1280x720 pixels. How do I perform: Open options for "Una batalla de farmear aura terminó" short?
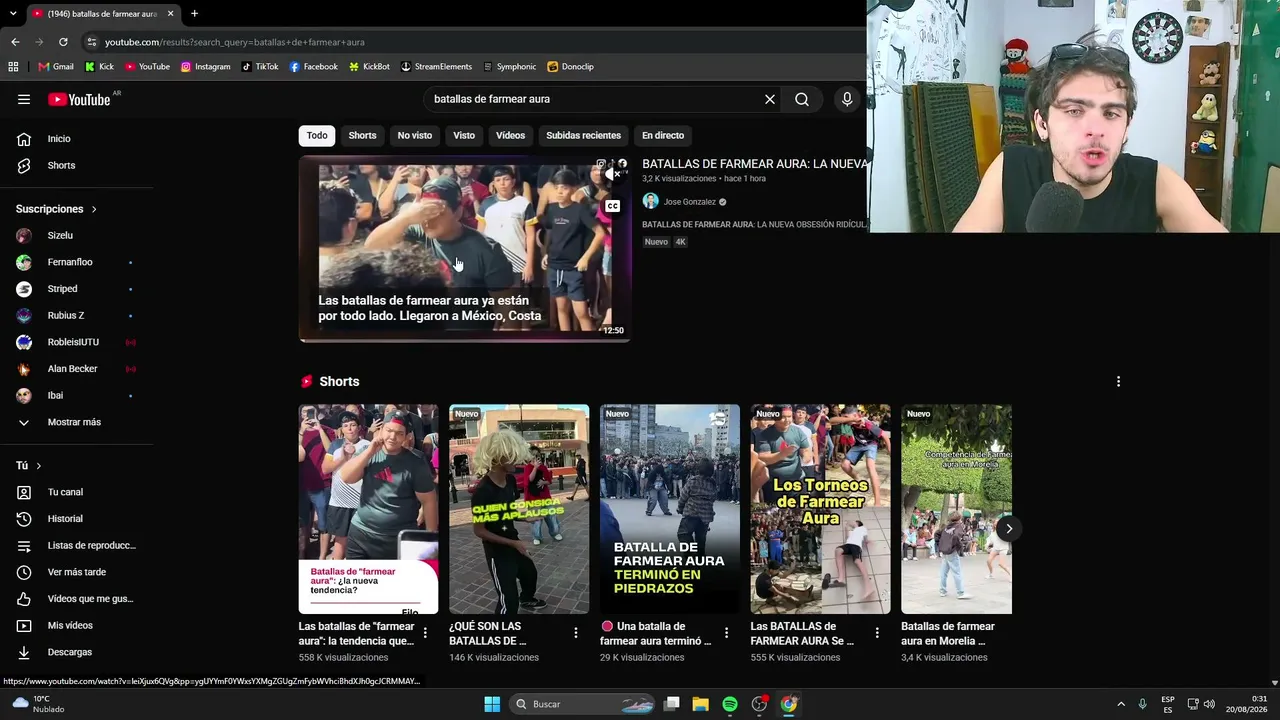click(x=727, y=633)
